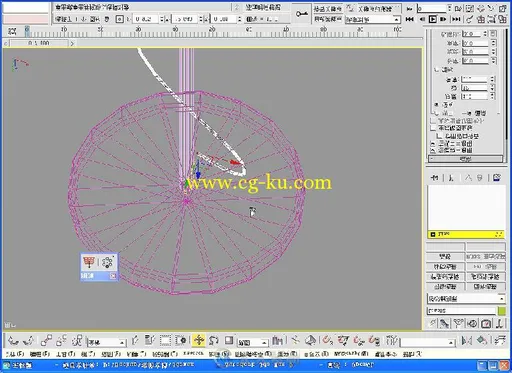Activate the Bind to Space Warp tool
The height and width of the screenshot is (373, 512).
point(77,341)
